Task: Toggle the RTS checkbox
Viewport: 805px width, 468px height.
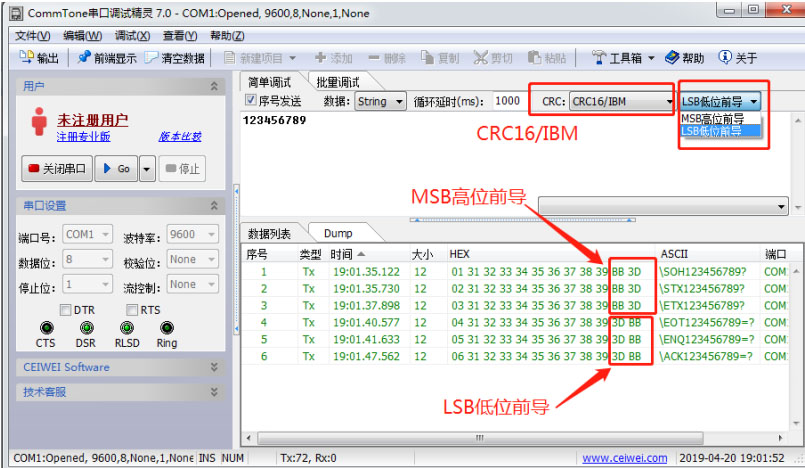Action: pyautogui.click(x=132, y=310)
